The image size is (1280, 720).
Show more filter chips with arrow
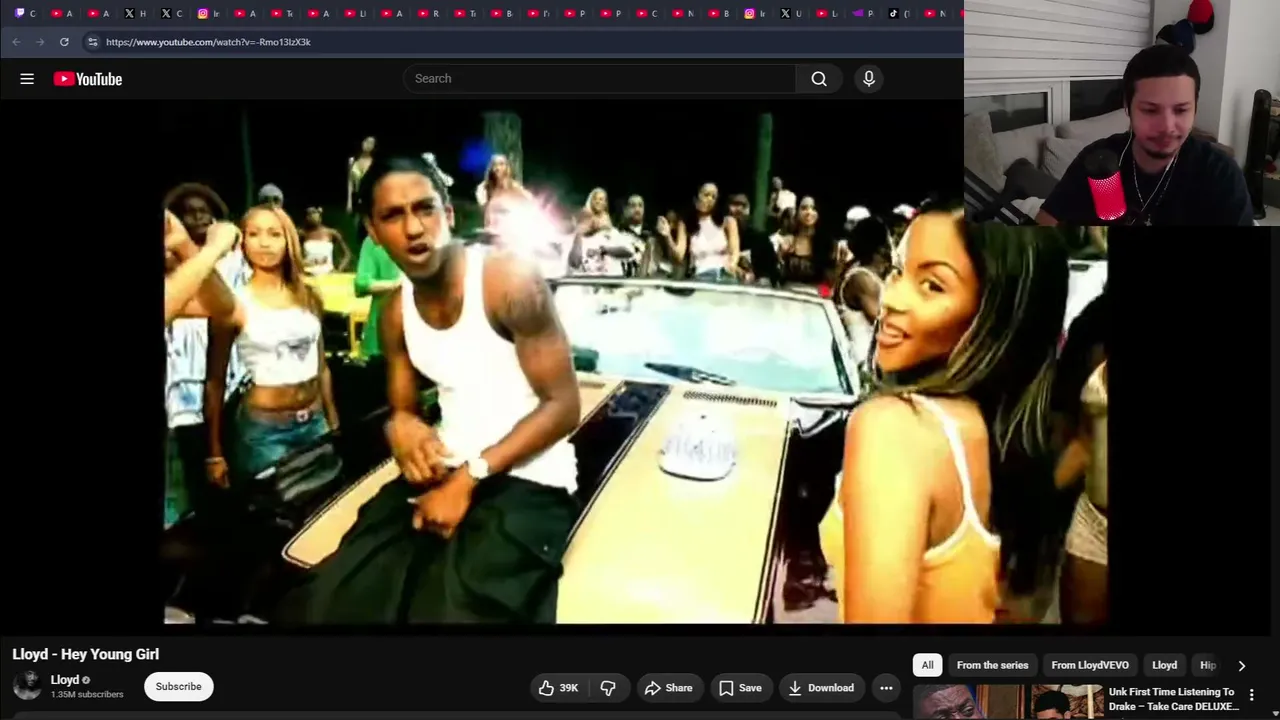point(1242,665)
